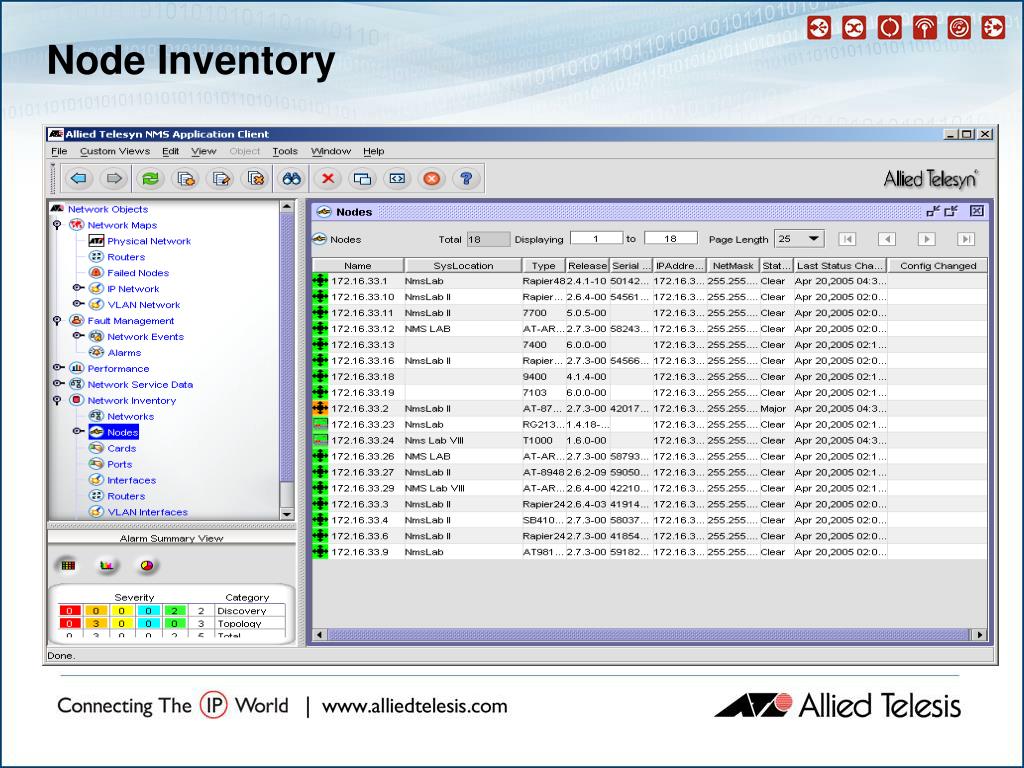
Task: Click the Displaying end field showing 18
Action: pyautogui.click(x=671, y=238)
